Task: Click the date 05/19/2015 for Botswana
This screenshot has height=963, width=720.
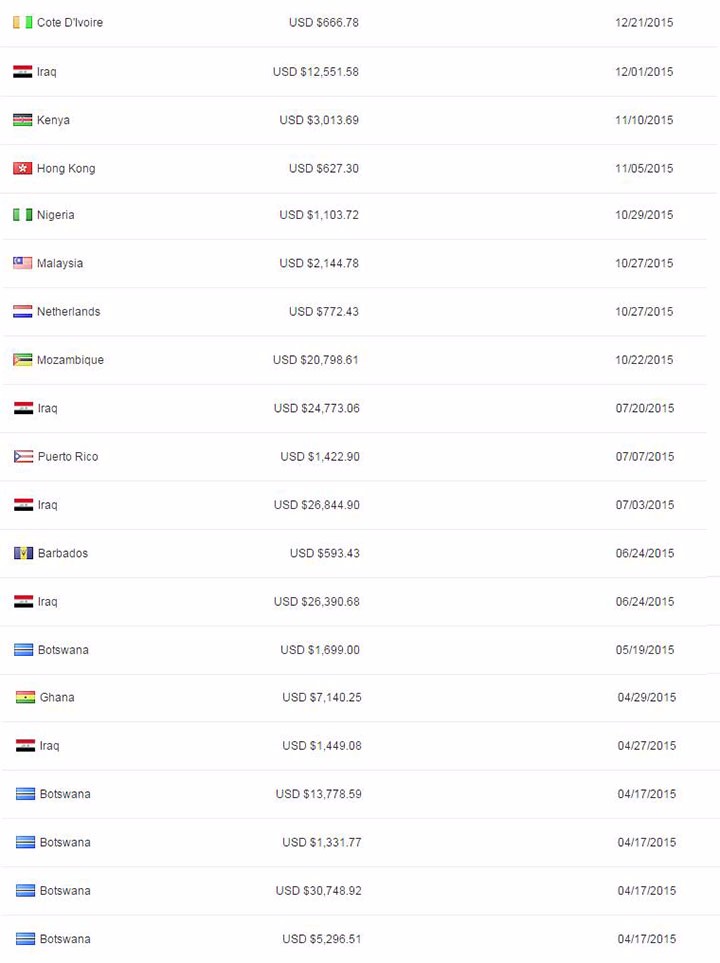Action: click(644, 650)
